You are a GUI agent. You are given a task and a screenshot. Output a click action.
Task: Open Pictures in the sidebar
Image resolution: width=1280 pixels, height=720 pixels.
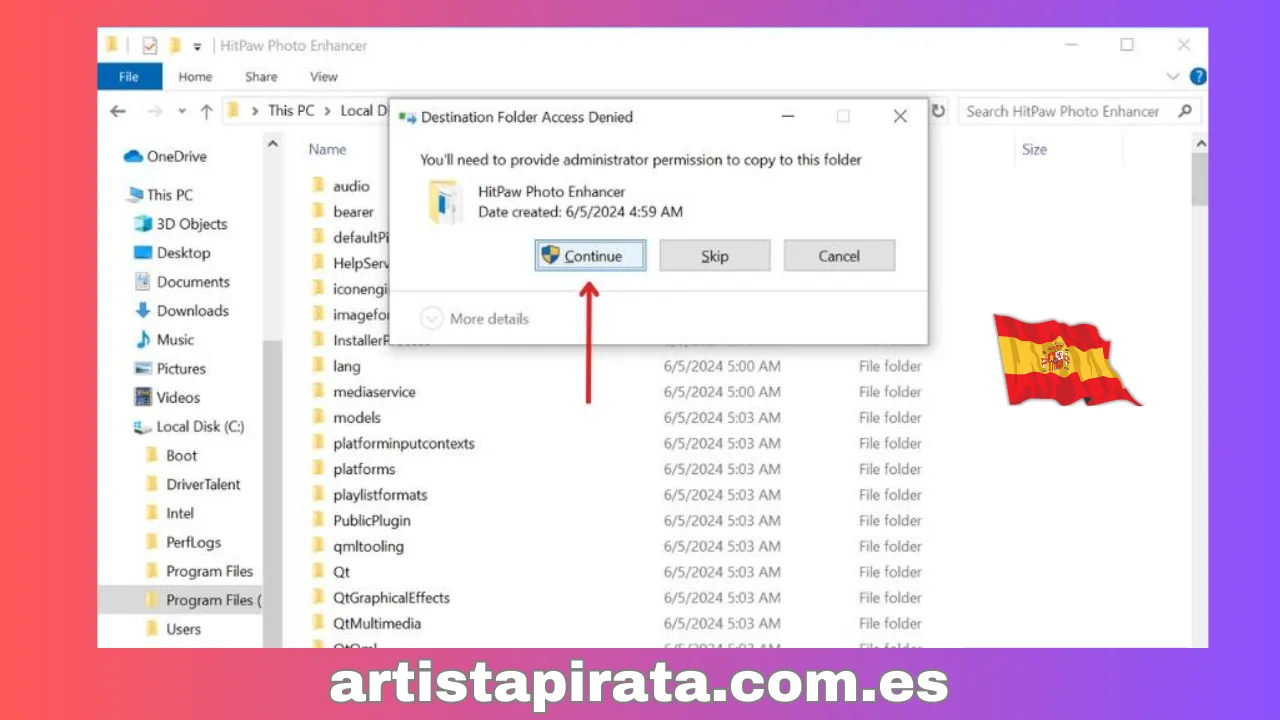click(x=170, y=369)
